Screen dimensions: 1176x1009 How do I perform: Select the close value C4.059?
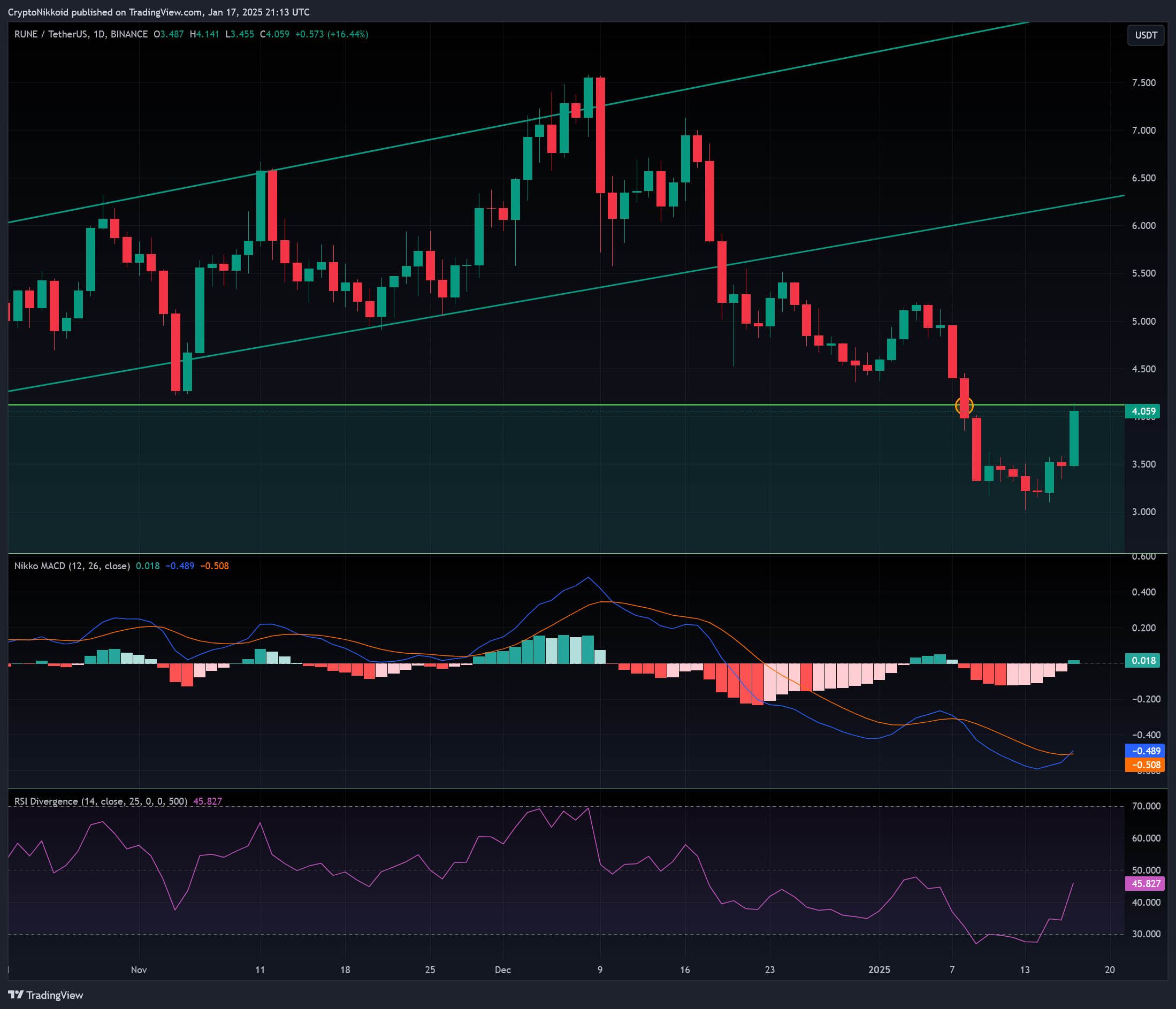point(274,34)
